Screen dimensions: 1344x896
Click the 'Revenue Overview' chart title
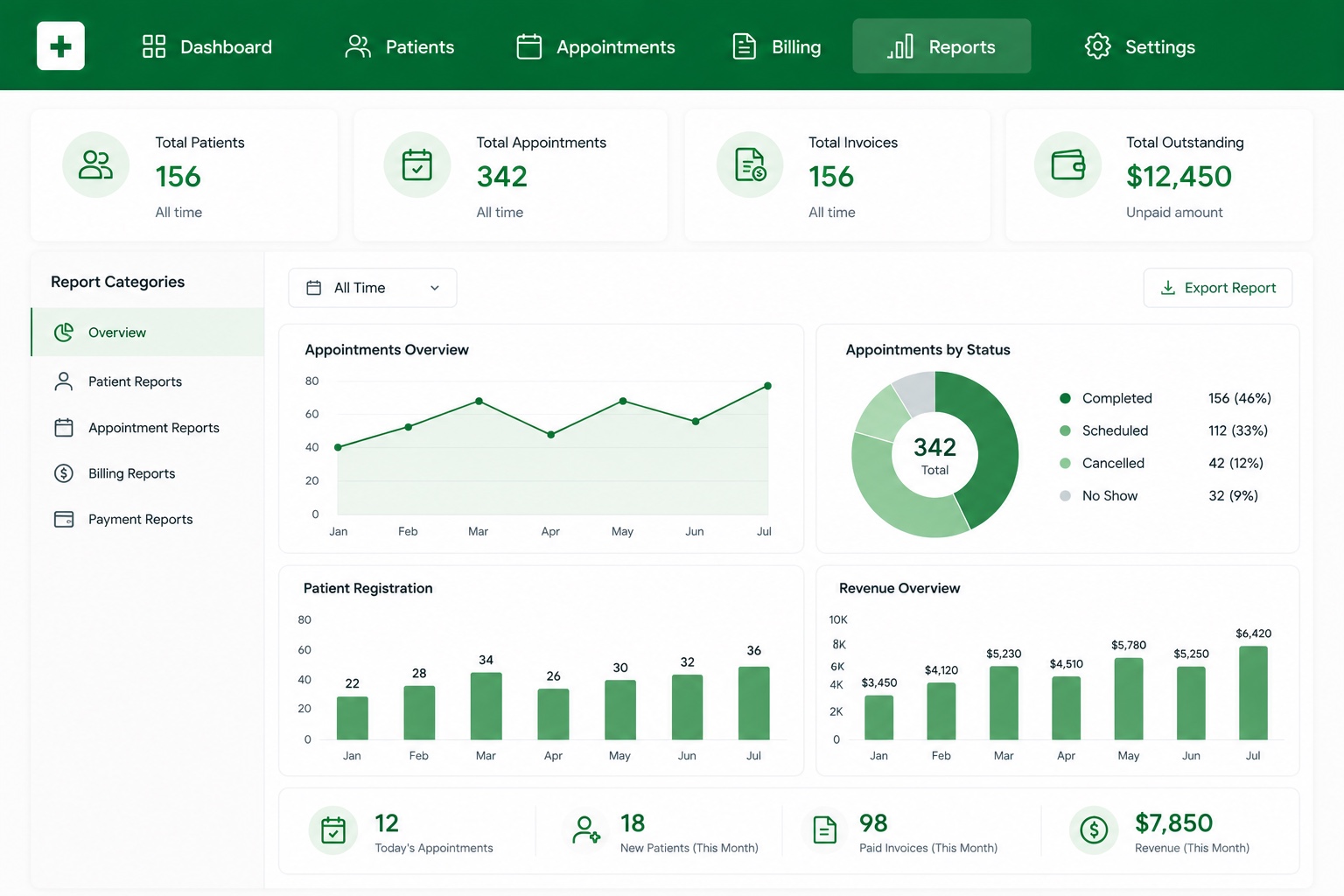pos(899,588)
